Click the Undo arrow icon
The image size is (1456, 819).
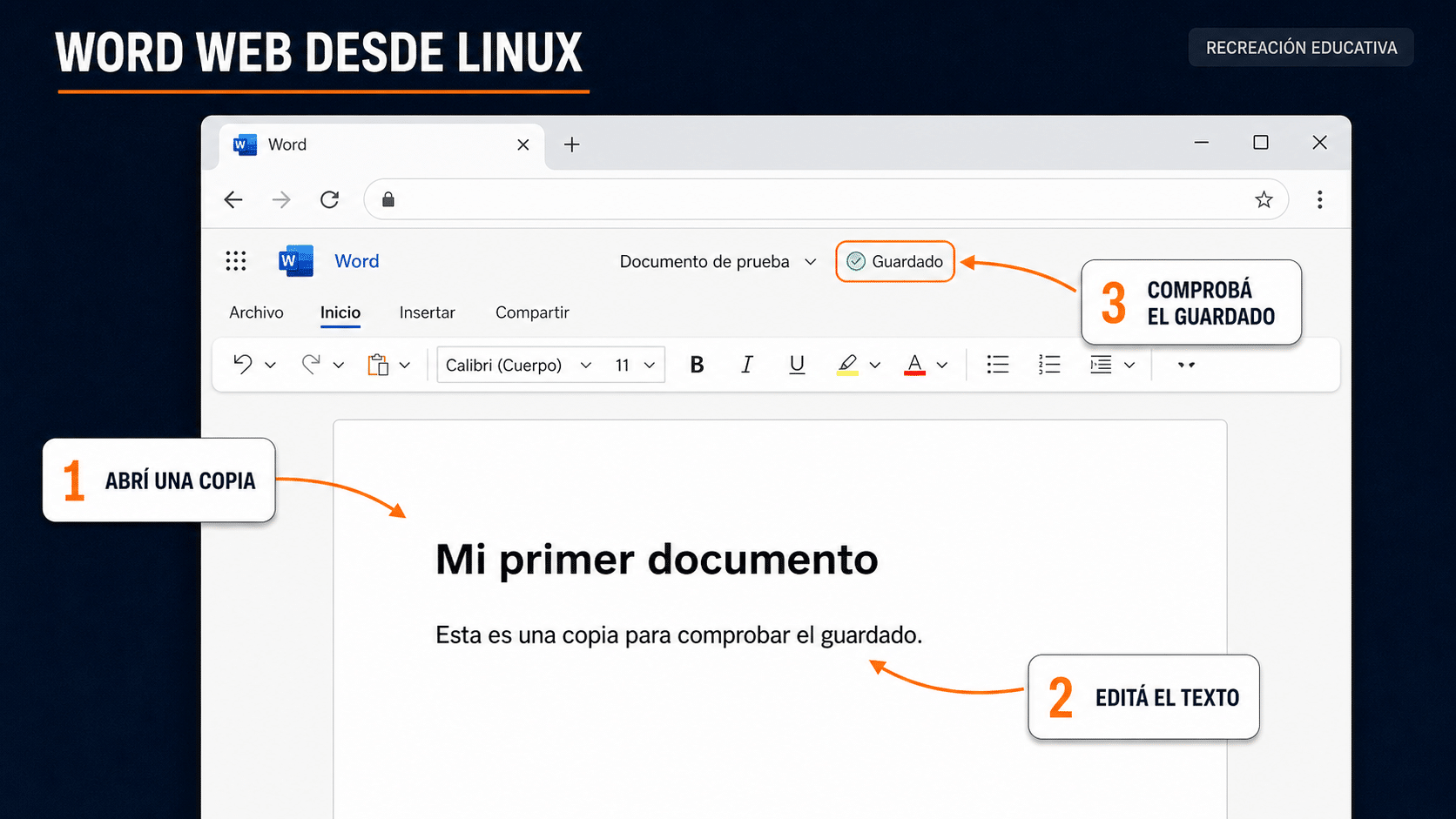pyautogui.click(x=243, y=365)
